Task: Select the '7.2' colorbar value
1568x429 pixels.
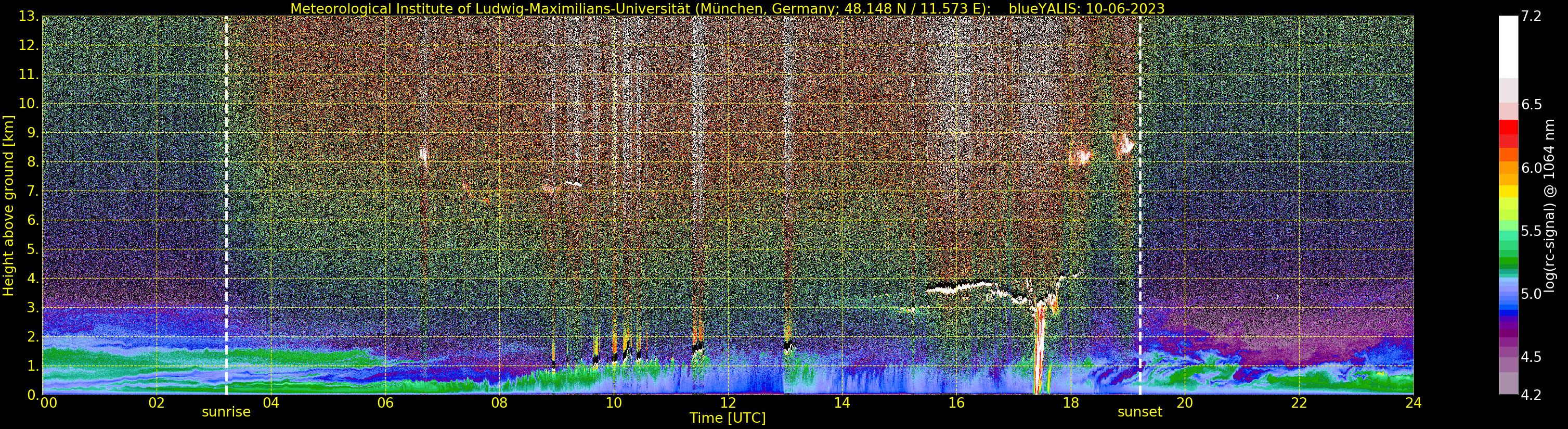Action: [x=1531, y=17]
